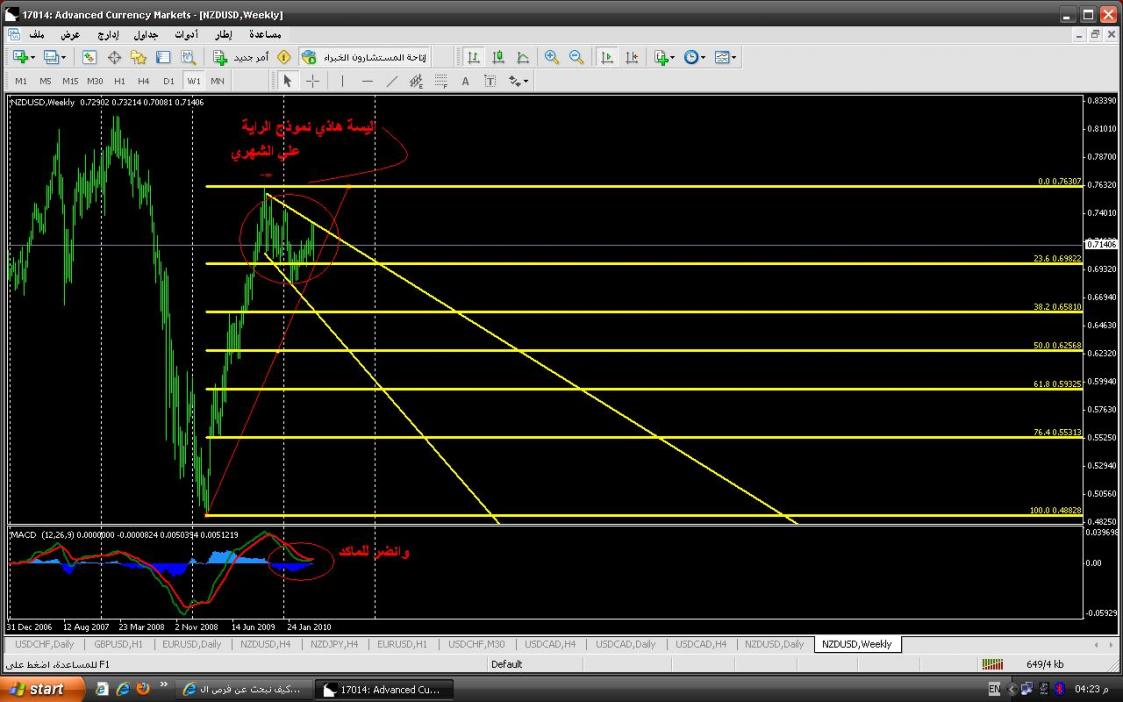Draw a vertical line tool
The image size is (1123, 702).
click(x=342, y=81)
